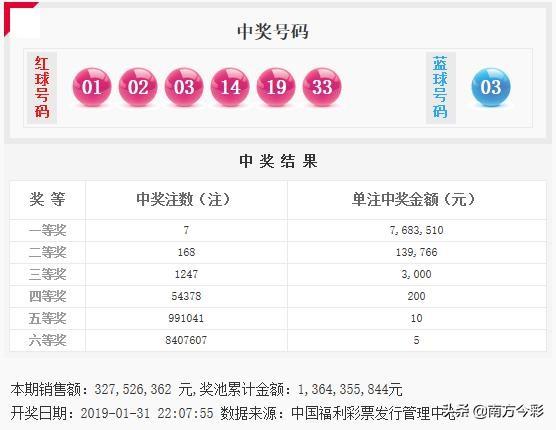Click sixth prize count 8407607
Image resolution: width=556 pixels, height=430 pixels.
click(x=186, y=340)
